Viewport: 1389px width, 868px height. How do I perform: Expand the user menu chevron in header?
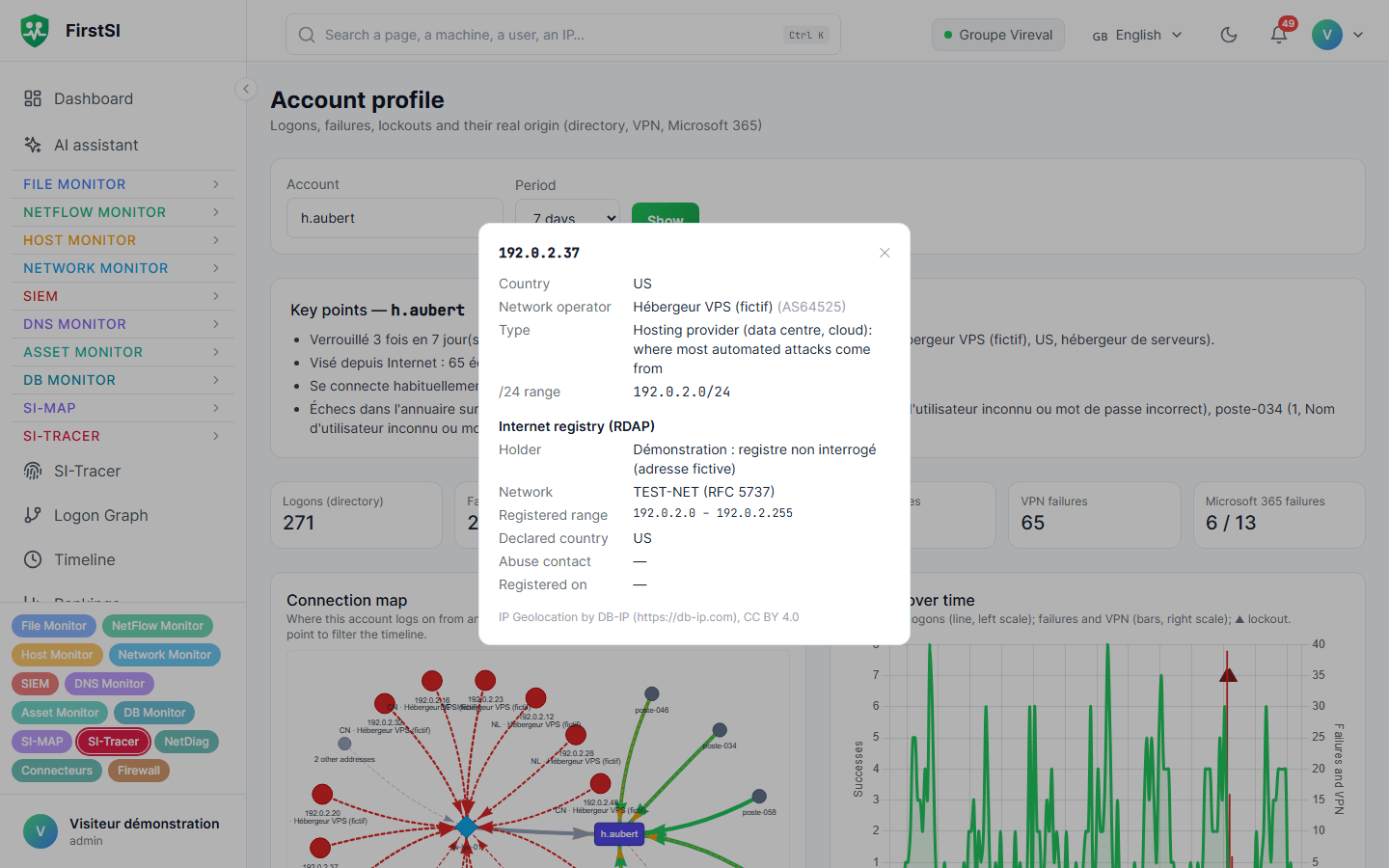coord(1358,35)
